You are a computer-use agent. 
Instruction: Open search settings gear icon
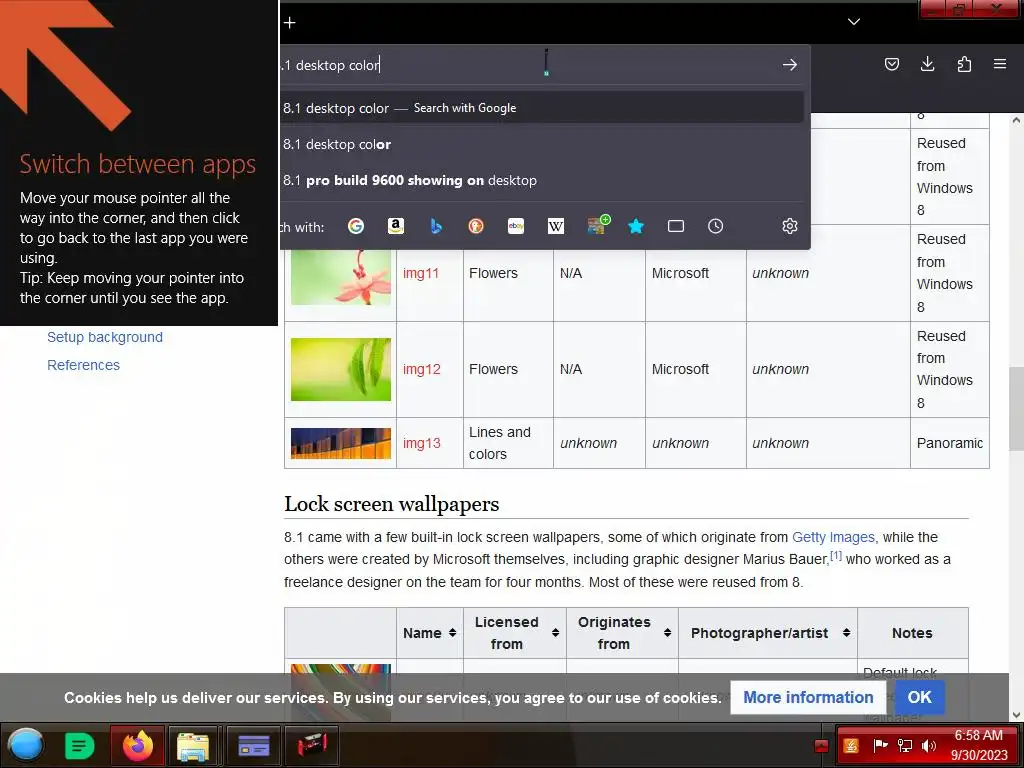click(790, 227)
